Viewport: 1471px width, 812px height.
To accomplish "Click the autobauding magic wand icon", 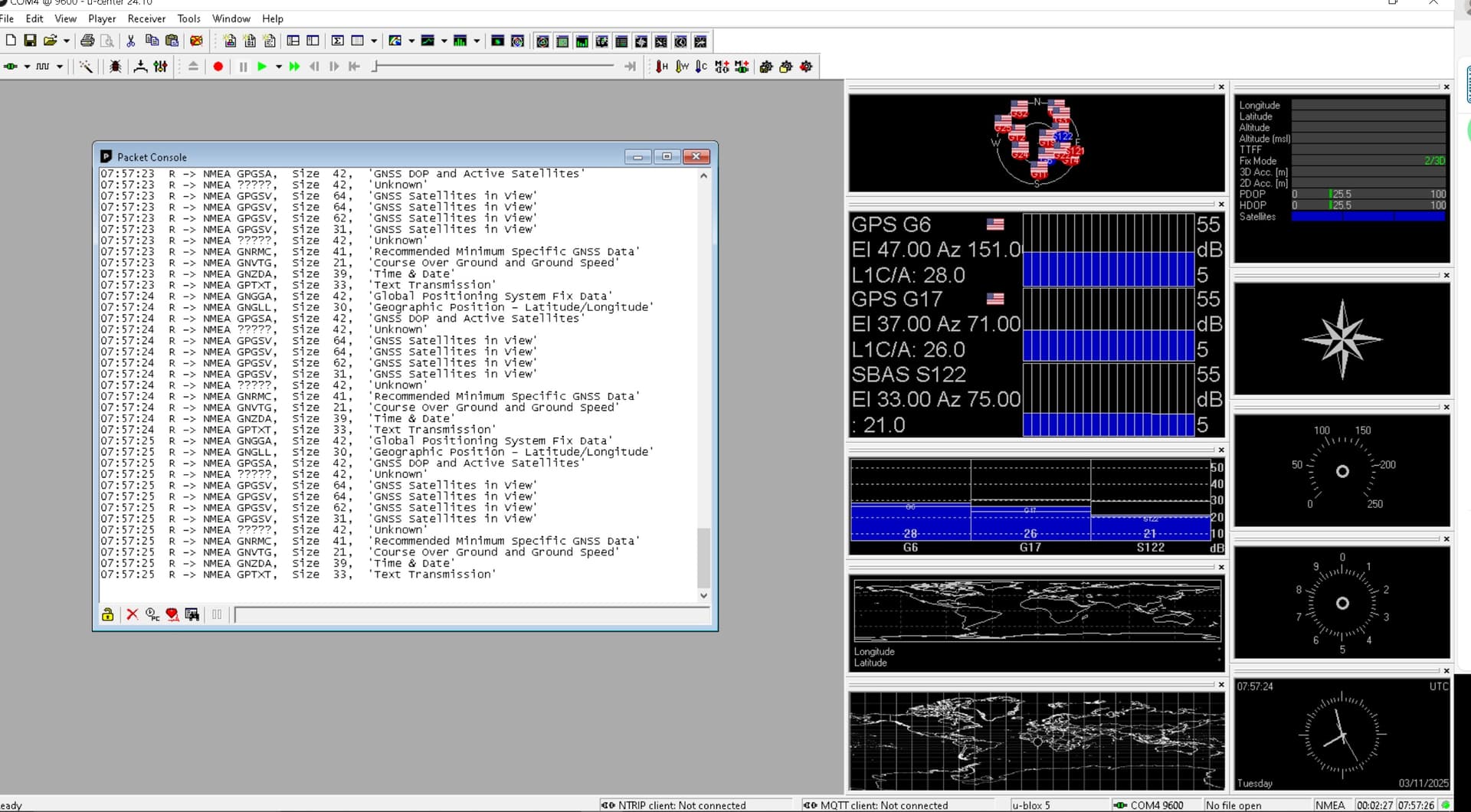I will tap(86, 67).
